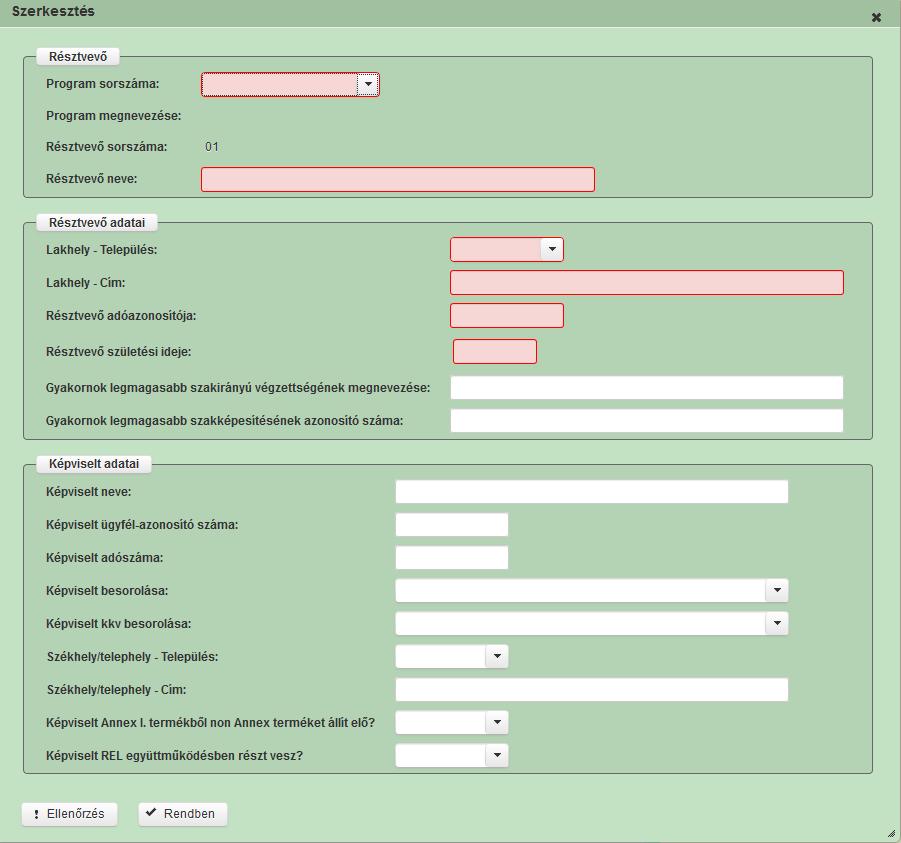The width and height of the screenshot is (901, 843).
Task: Open the Annex I. termék dropdown
Action: pos(497,722)
